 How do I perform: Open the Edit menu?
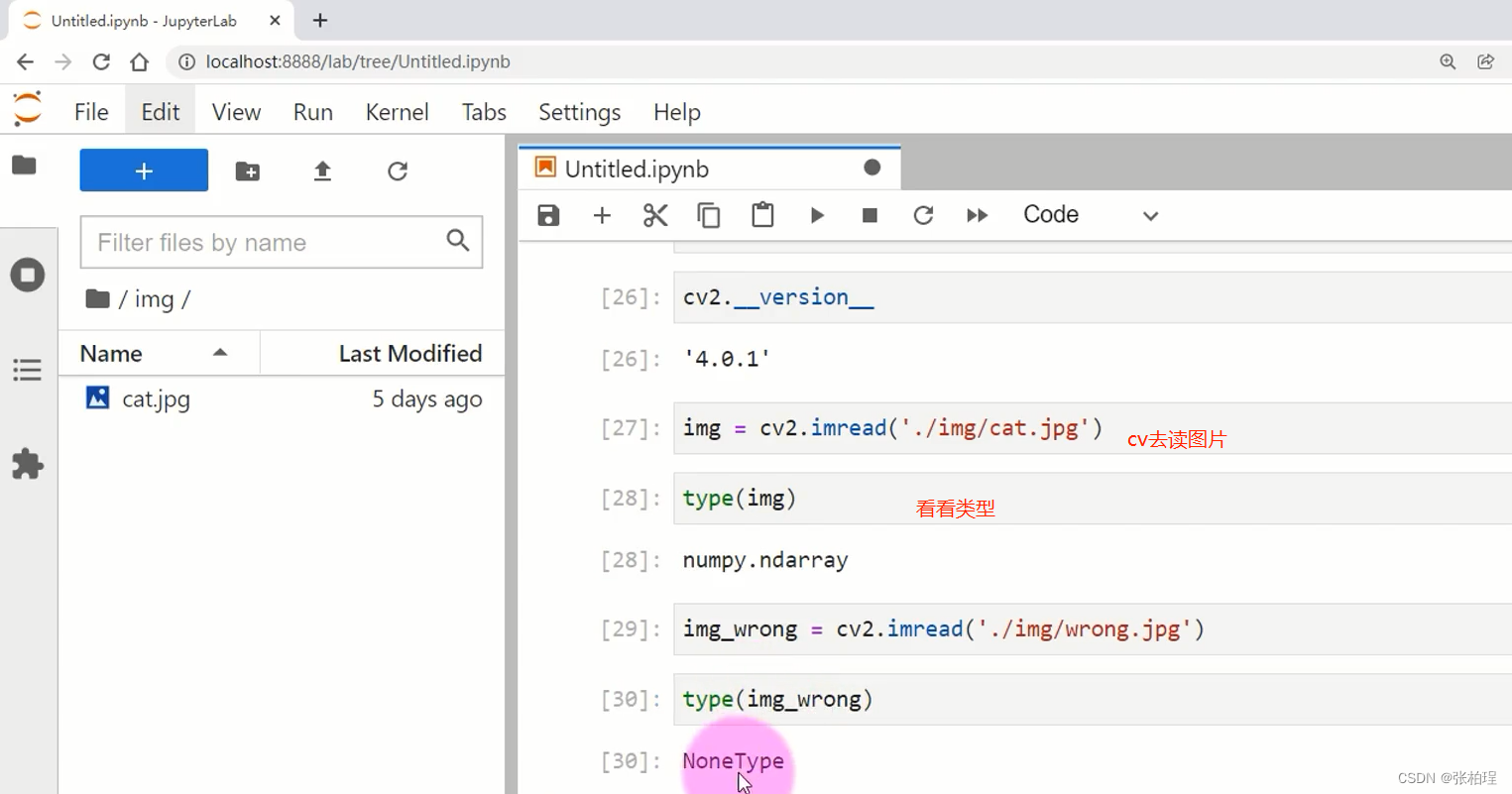click(x=161, y=112)
